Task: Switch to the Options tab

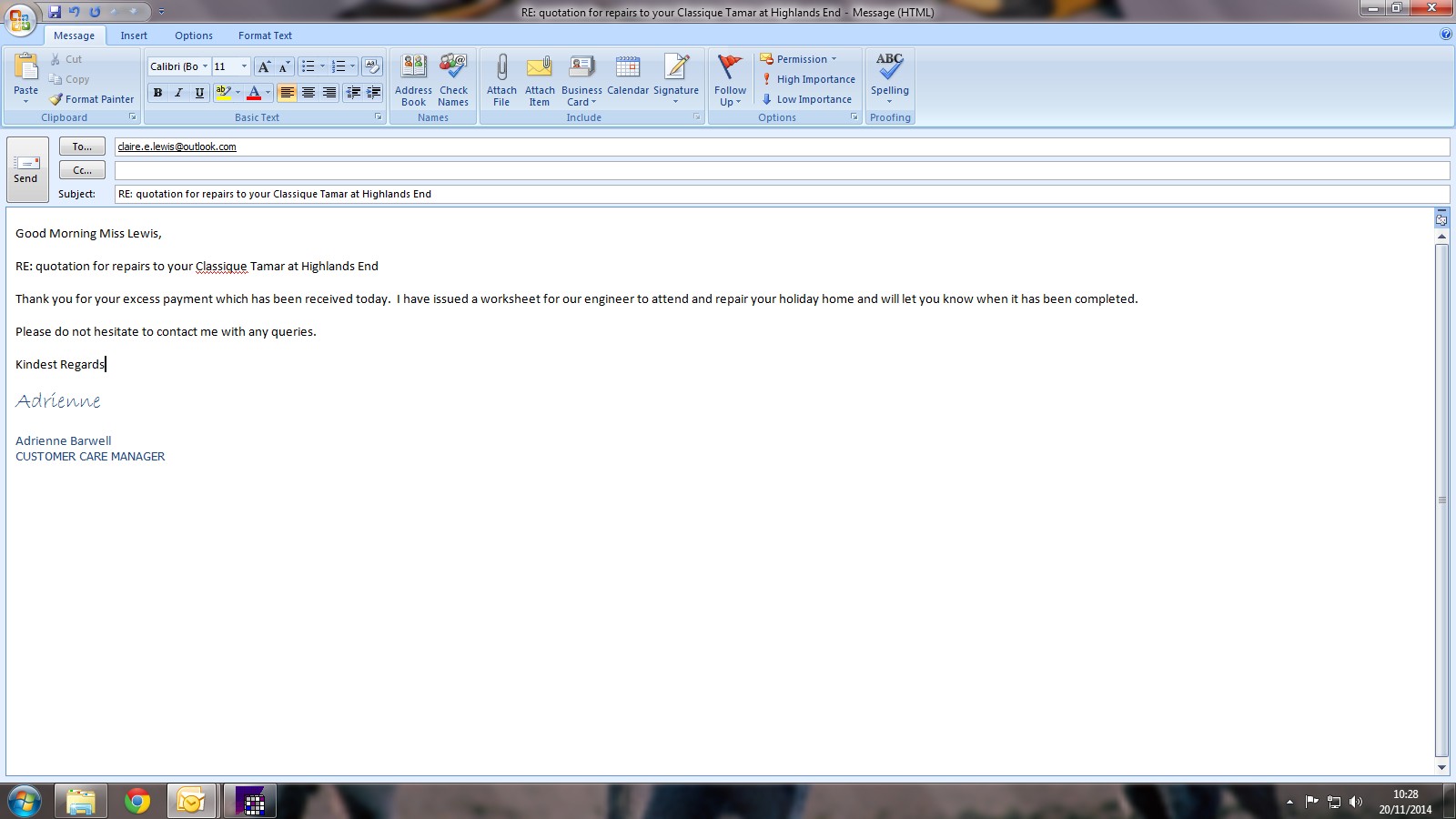Action: [194, 35]
